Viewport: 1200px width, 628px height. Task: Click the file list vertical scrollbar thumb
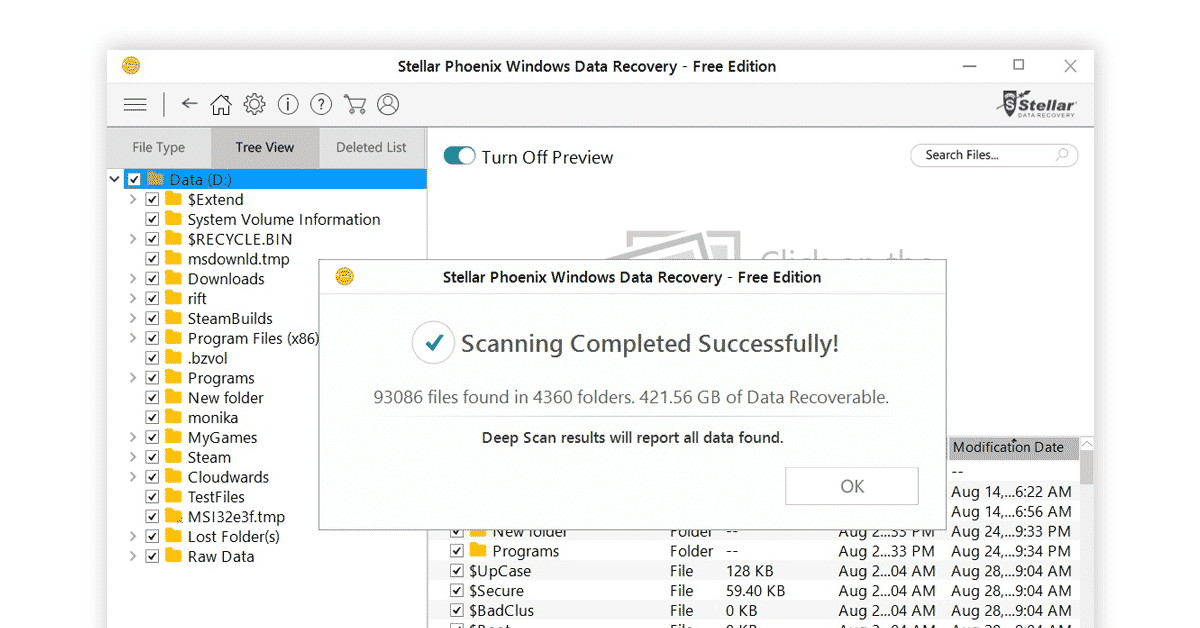click(x=1087, y=467)
